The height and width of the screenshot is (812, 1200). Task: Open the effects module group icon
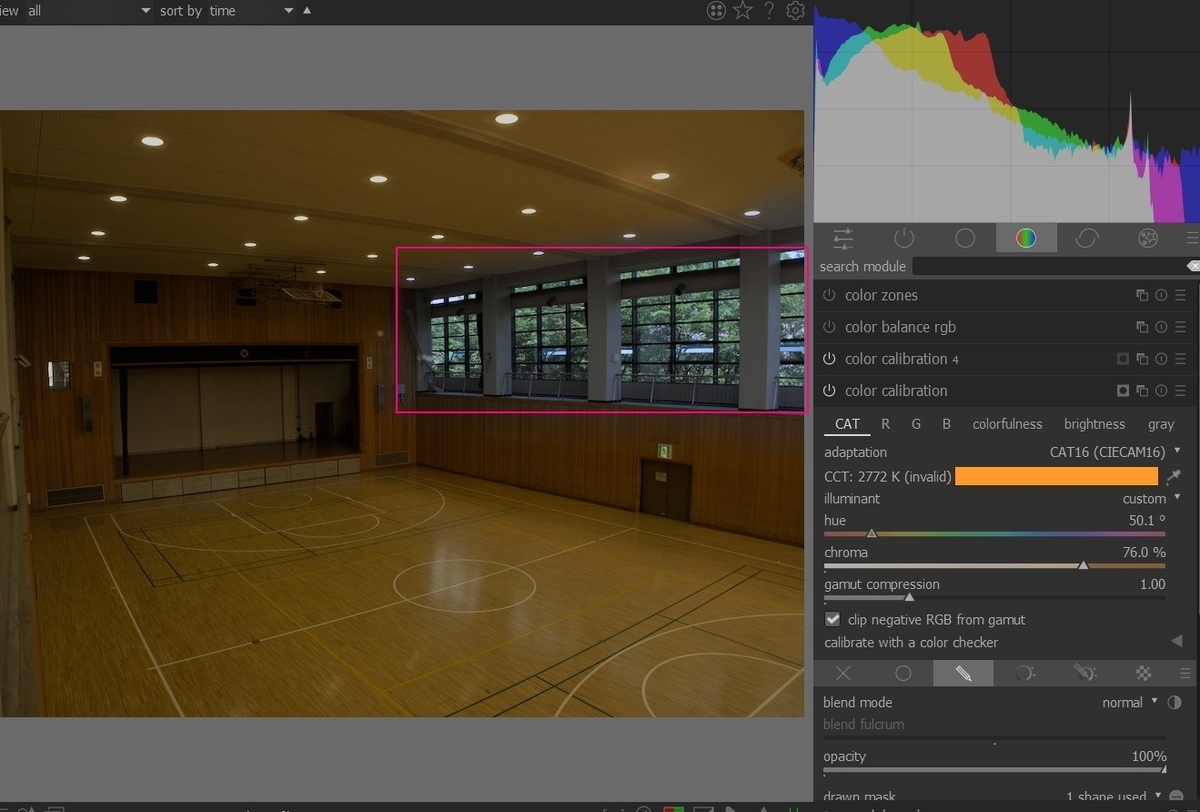pyautogui.click(x=1148, y=238)
